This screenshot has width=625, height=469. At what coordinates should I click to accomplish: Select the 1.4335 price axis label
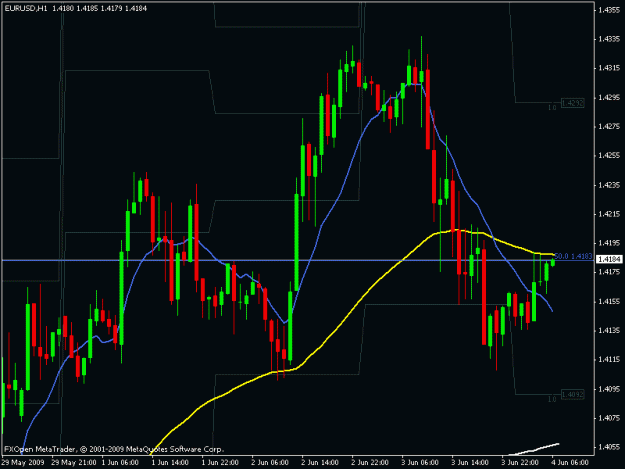point(609,39)
